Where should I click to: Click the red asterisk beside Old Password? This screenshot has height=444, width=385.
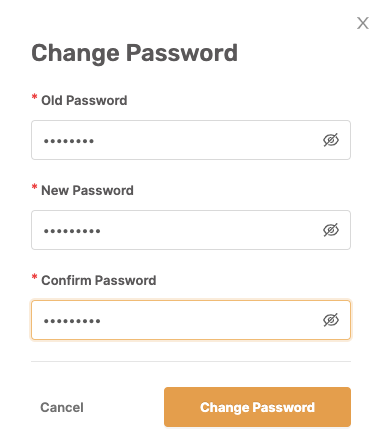click(x=34, y=97)
